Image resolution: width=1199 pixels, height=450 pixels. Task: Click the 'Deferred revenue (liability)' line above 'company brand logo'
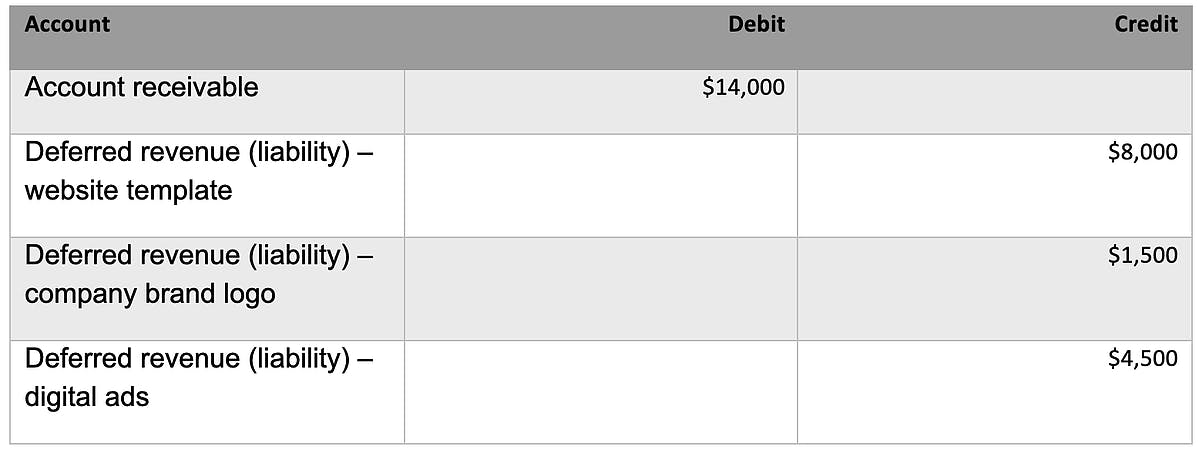[x=189, y=256]
